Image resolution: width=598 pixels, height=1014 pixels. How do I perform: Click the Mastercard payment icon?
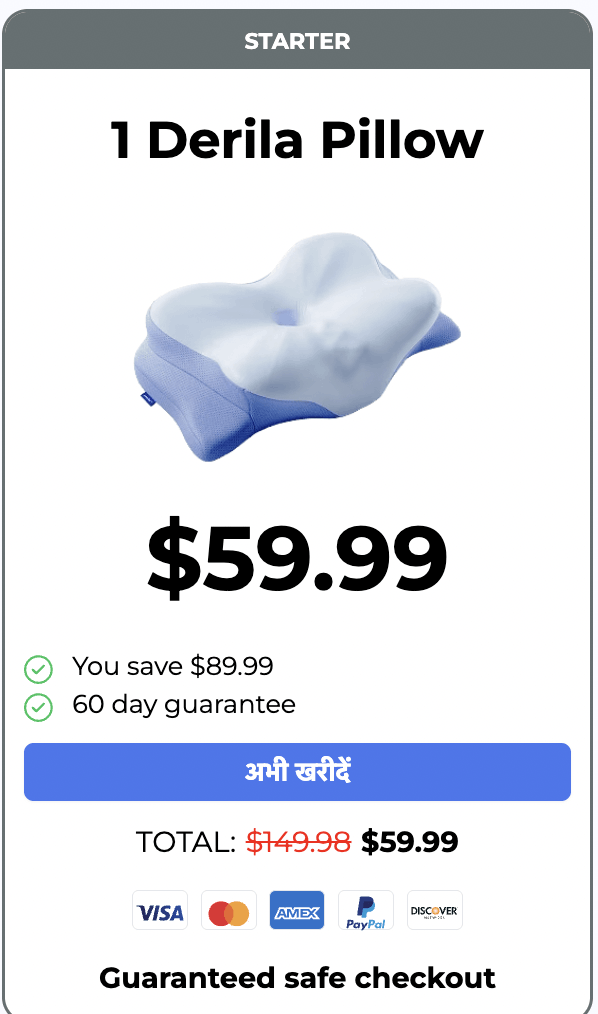228,910
